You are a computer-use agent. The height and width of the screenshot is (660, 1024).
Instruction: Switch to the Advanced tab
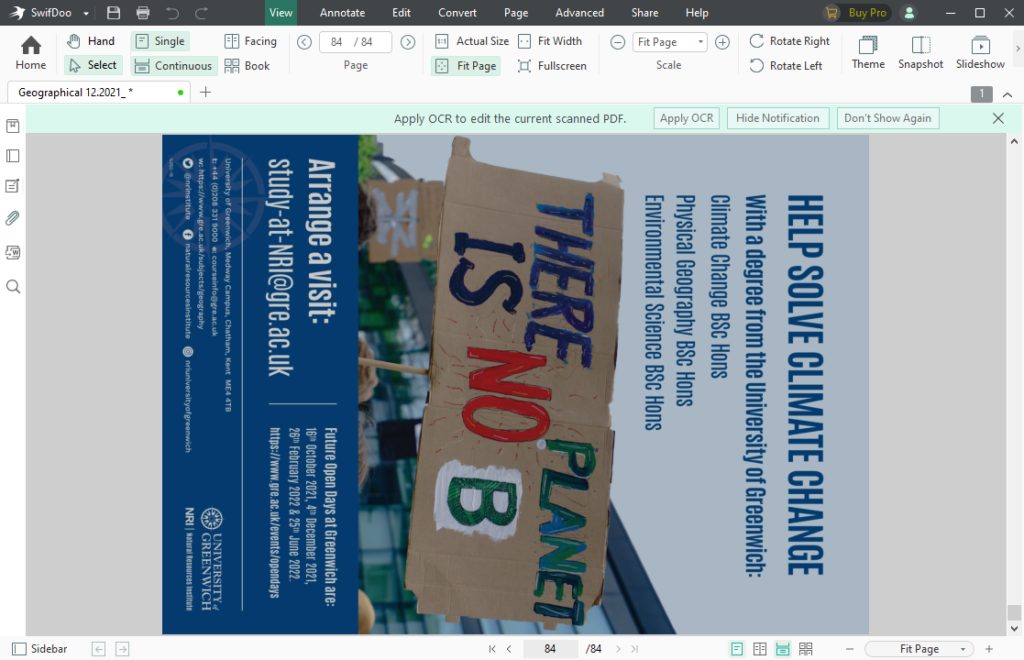pos(579,12)
